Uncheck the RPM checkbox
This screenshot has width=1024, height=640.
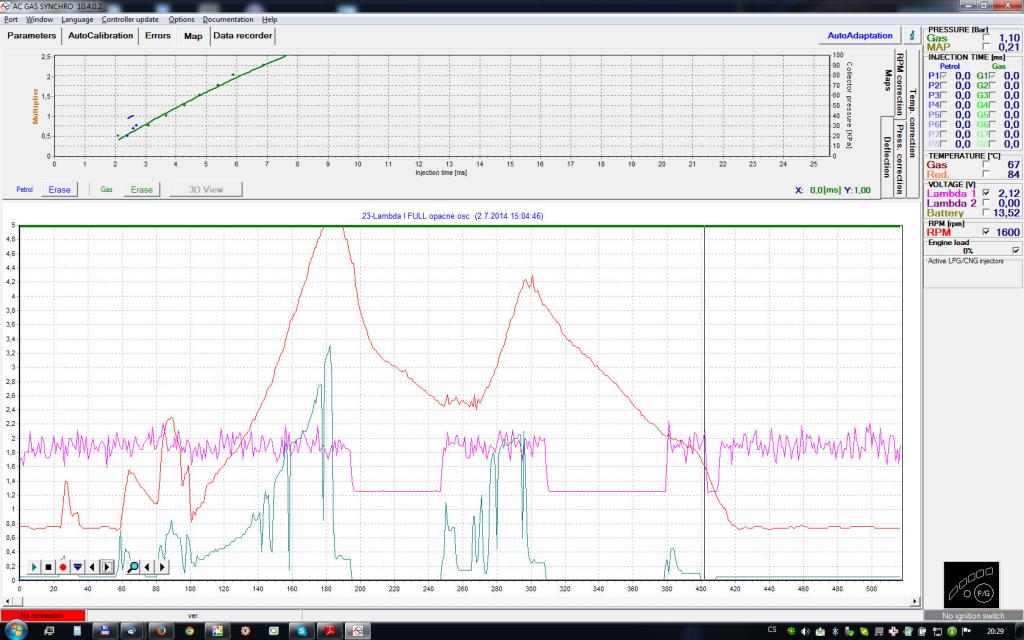point(988,231)
